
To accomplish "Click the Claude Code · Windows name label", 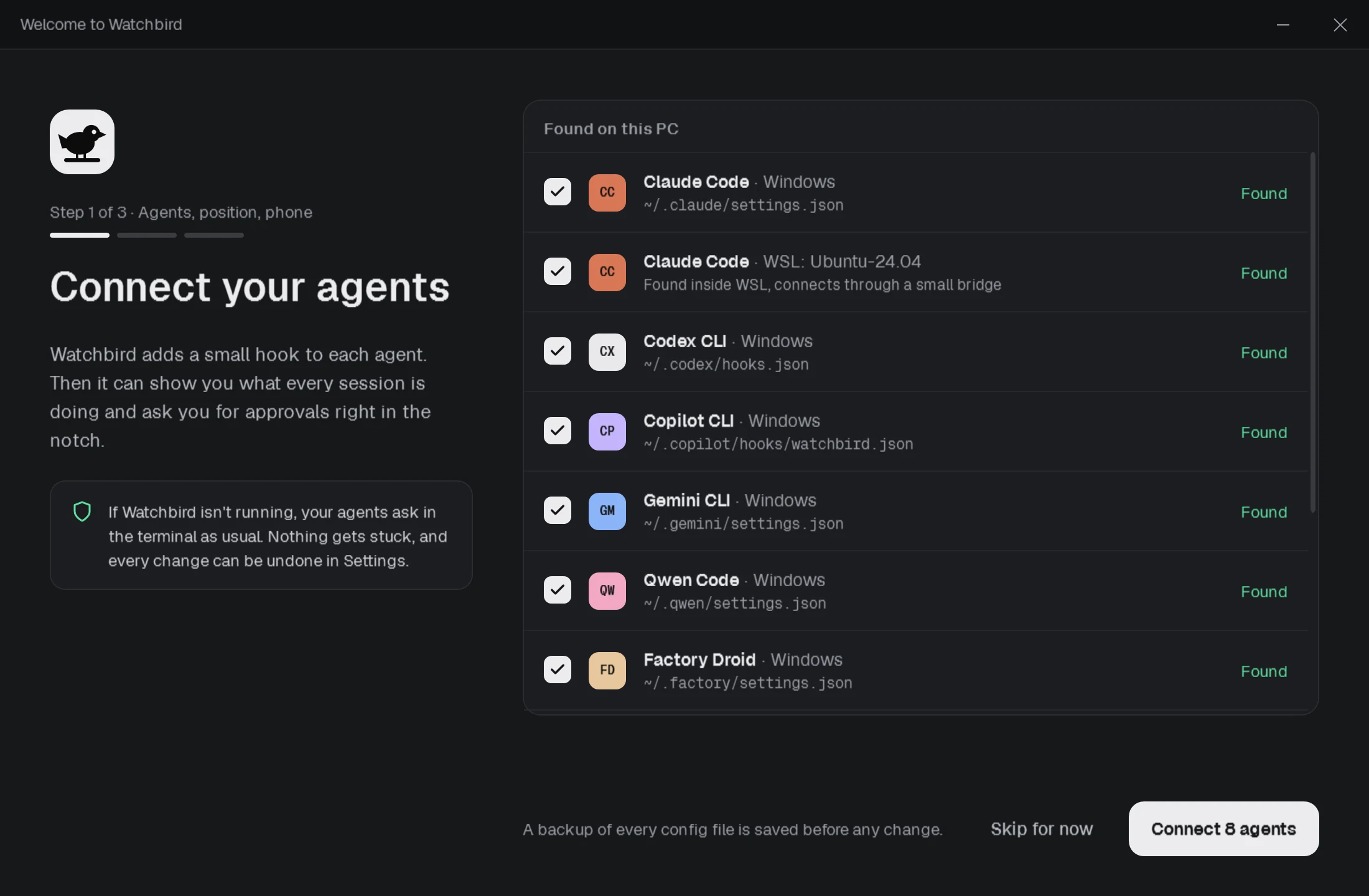I will 739,182.
